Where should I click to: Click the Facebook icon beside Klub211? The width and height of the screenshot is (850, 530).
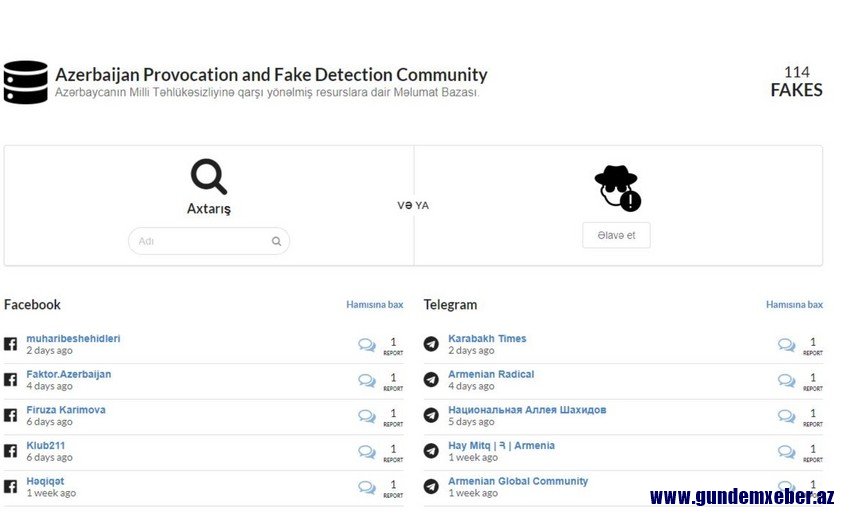coord(10,451)
